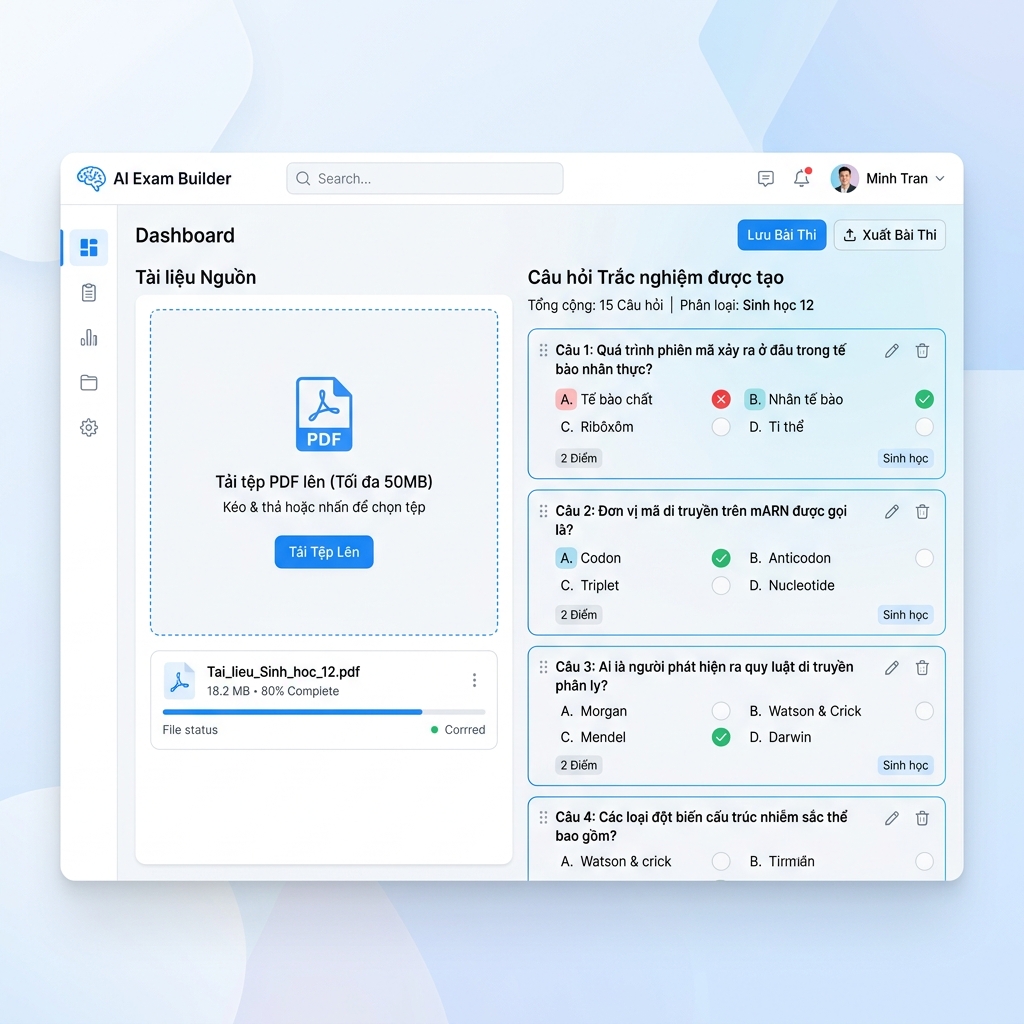Click the 18.2 MB • 80% Complete text
Image resolution: width=1024 pixels, height=1024 pixels.
coord(273,691)
